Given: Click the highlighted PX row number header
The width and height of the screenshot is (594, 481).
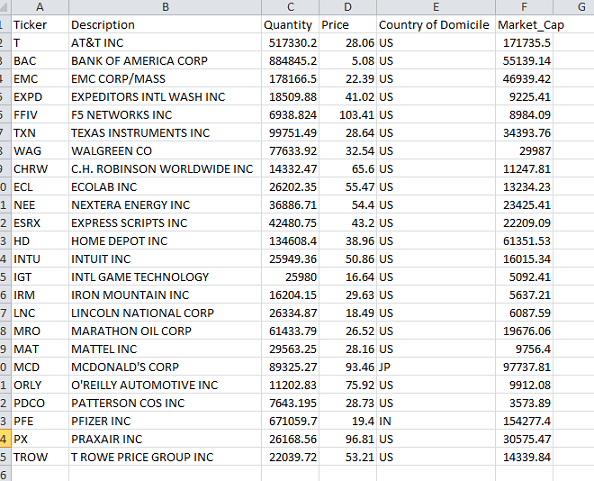Looking at the screenshot, I should click(x=5, y=439).
